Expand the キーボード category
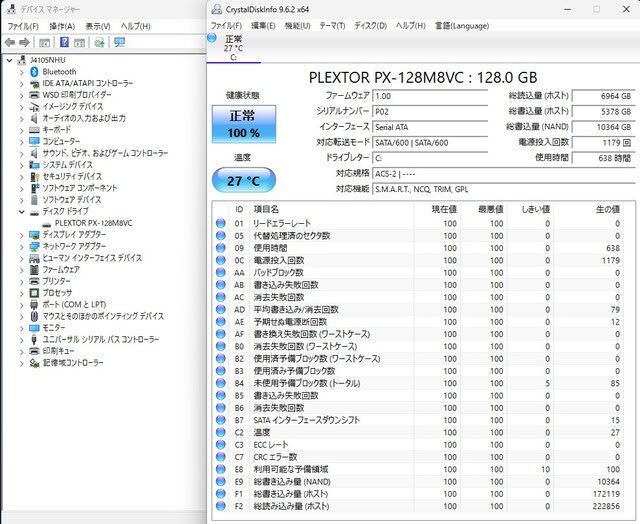Viewport: 640px width, 524px height. click(x=22, y=131)
